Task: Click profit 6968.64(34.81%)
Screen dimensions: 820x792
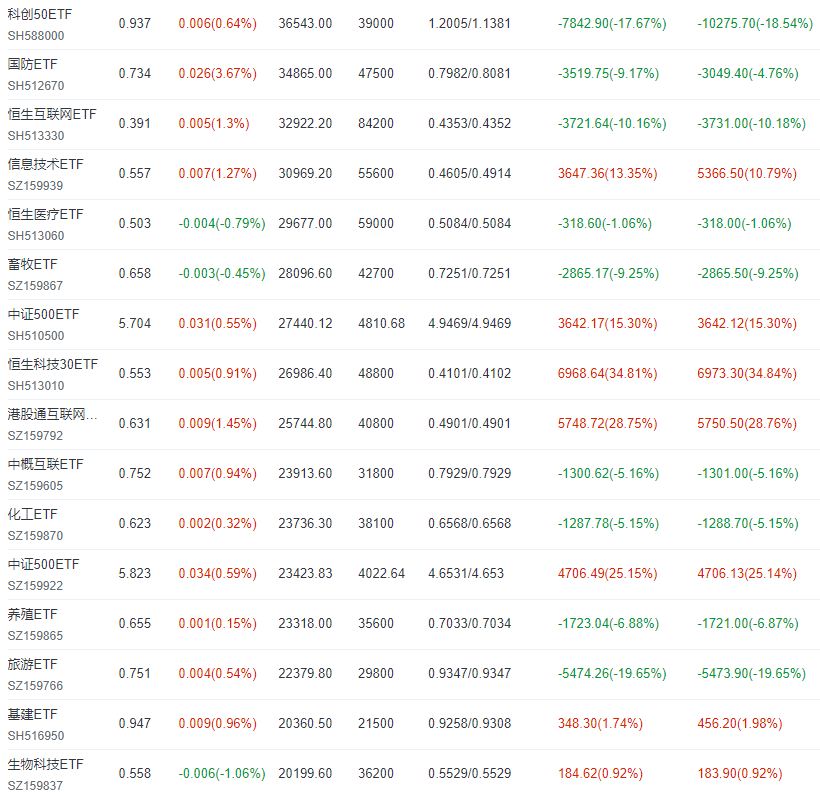Action: [x=608, y=374]
